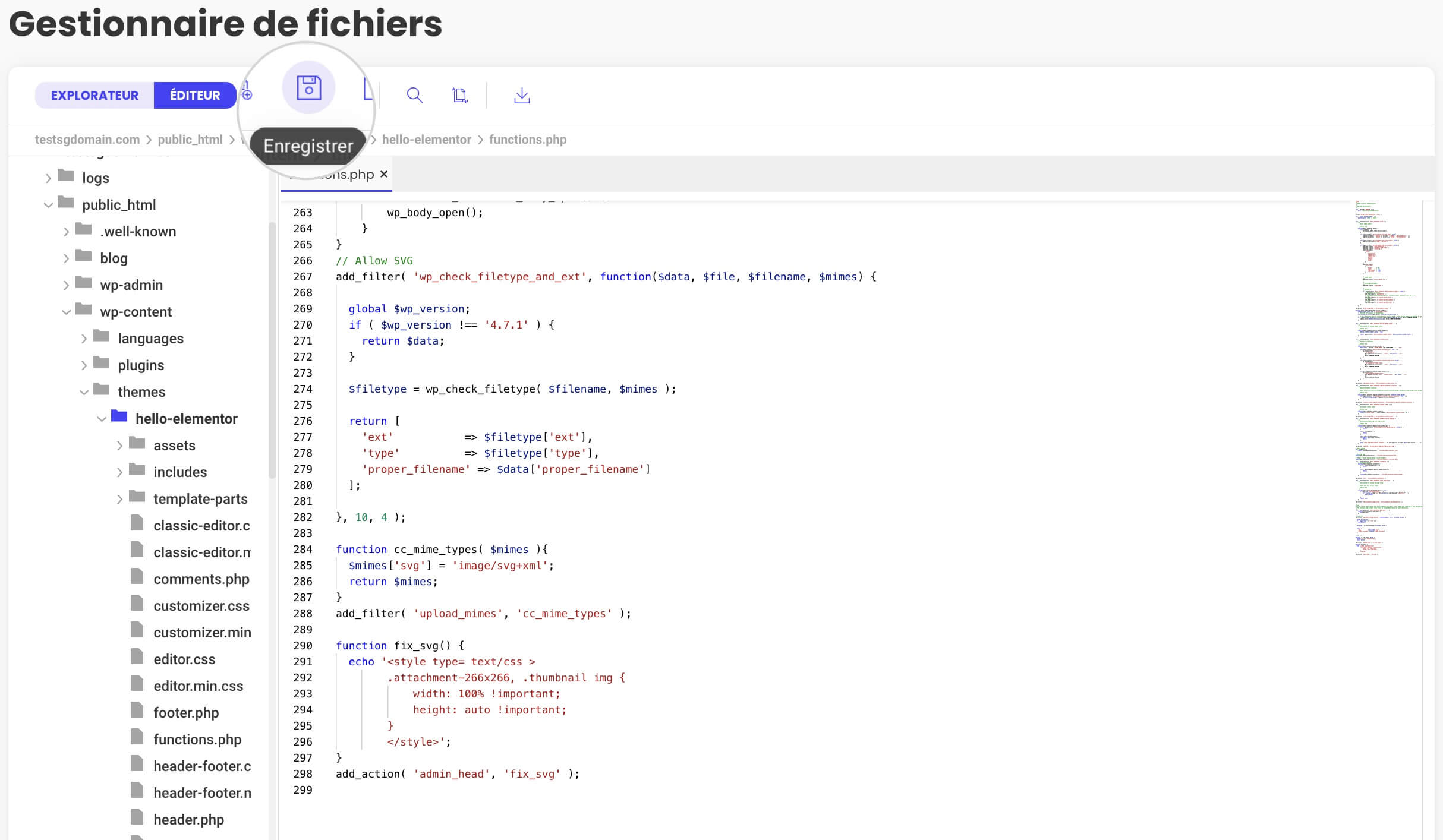Open the comments.php file

201,579
